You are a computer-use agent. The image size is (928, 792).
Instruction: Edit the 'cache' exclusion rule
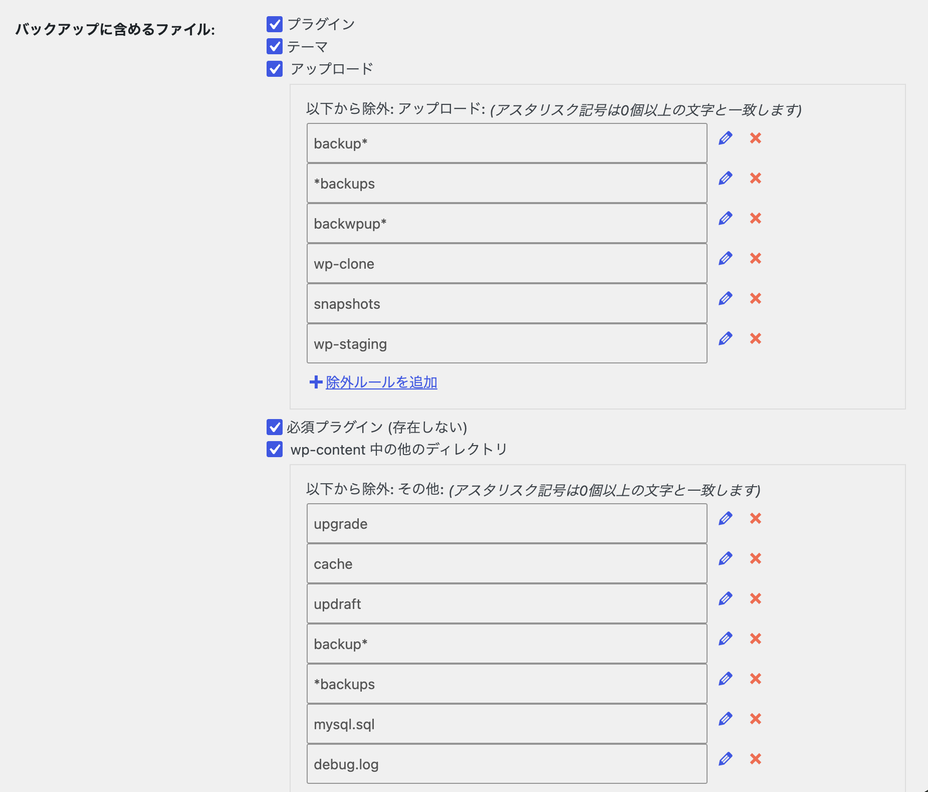point(725,559)
